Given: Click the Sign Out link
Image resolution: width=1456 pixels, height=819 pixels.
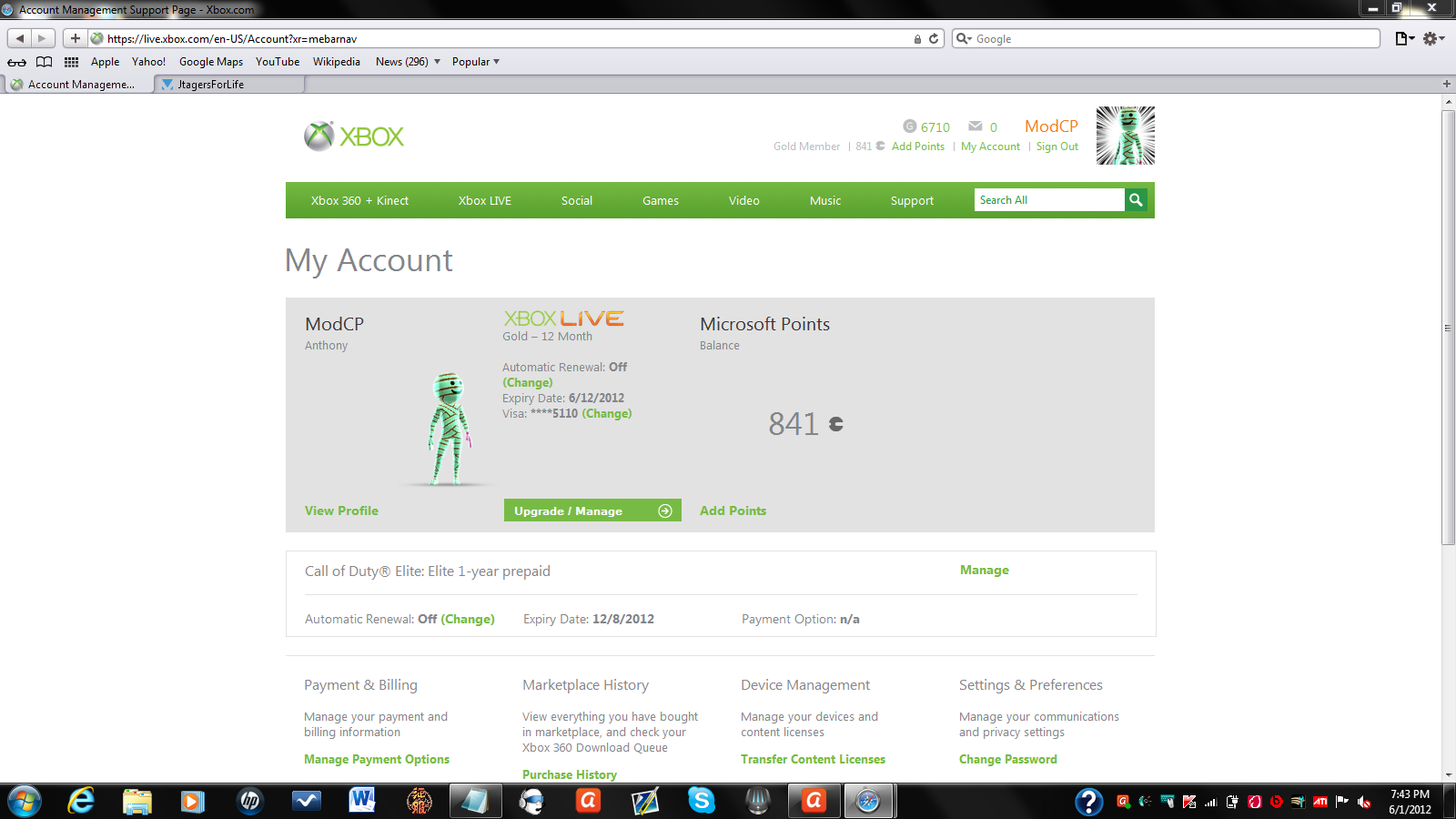Looking at the screenshot, I should pos(1057,147).
